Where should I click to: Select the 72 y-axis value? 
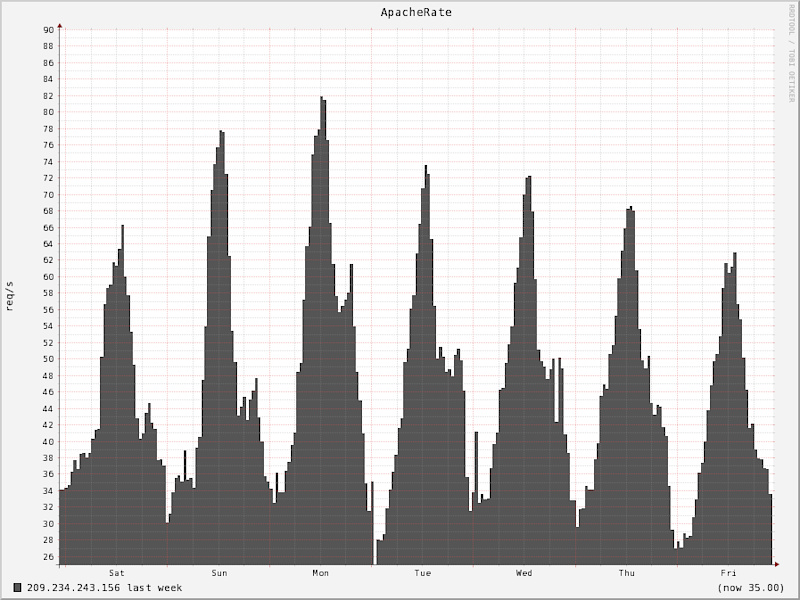tap(48, 178)
